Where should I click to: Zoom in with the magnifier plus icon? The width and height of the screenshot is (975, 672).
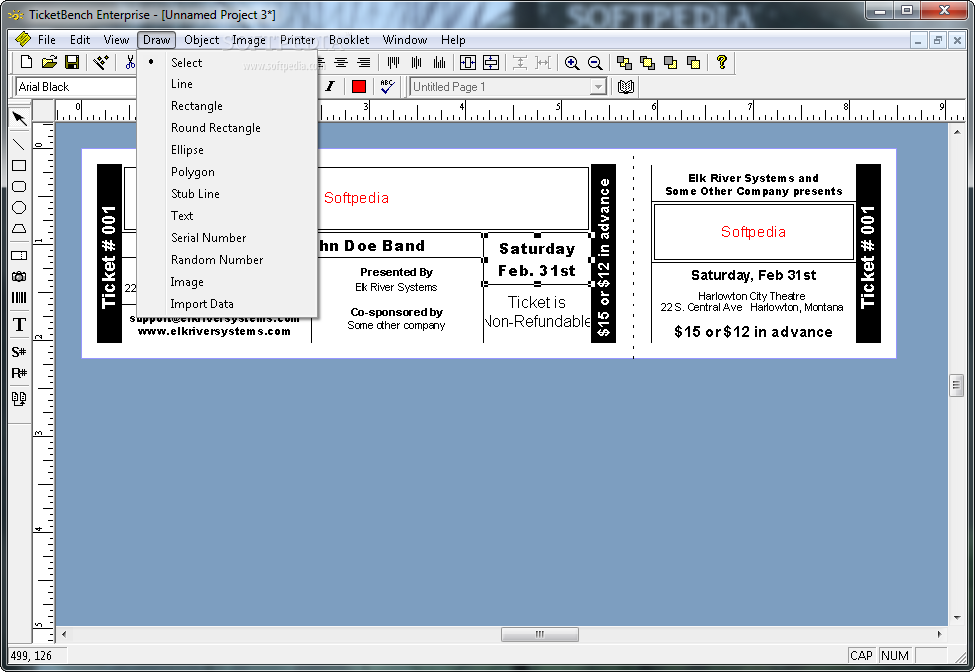572,62
